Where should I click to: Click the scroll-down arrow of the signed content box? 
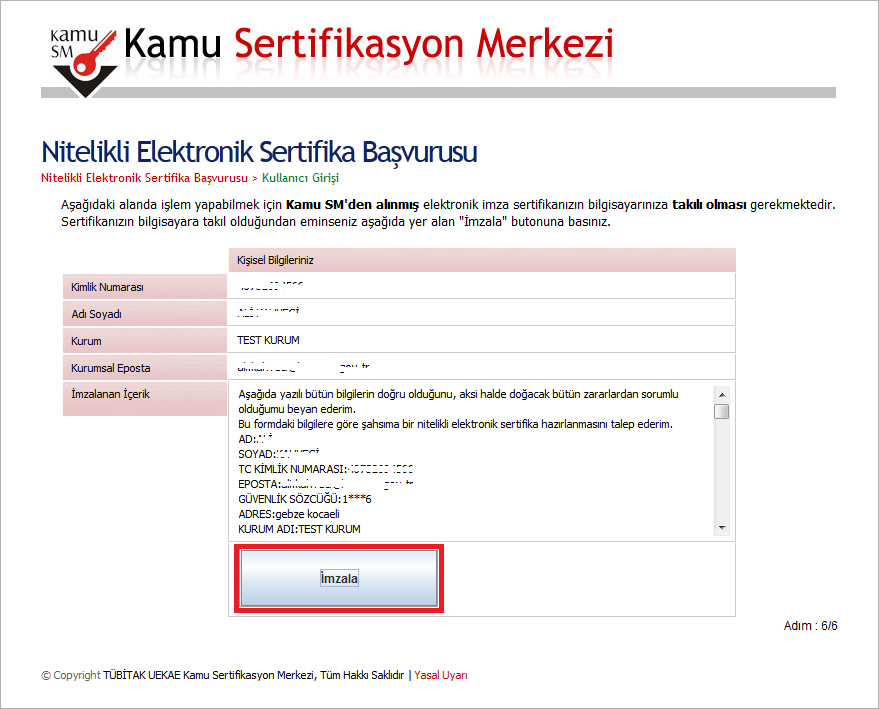click(x=722, y=528)
